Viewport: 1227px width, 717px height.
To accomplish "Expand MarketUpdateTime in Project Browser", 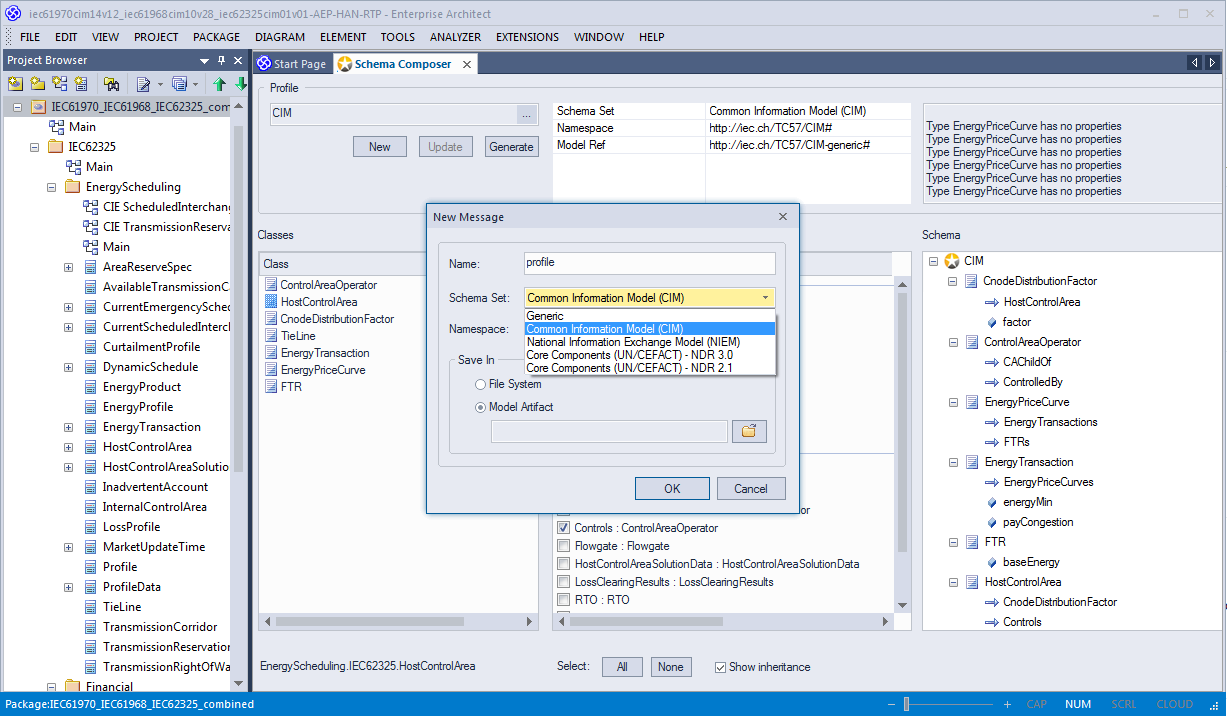I will [x=68, y=547].
